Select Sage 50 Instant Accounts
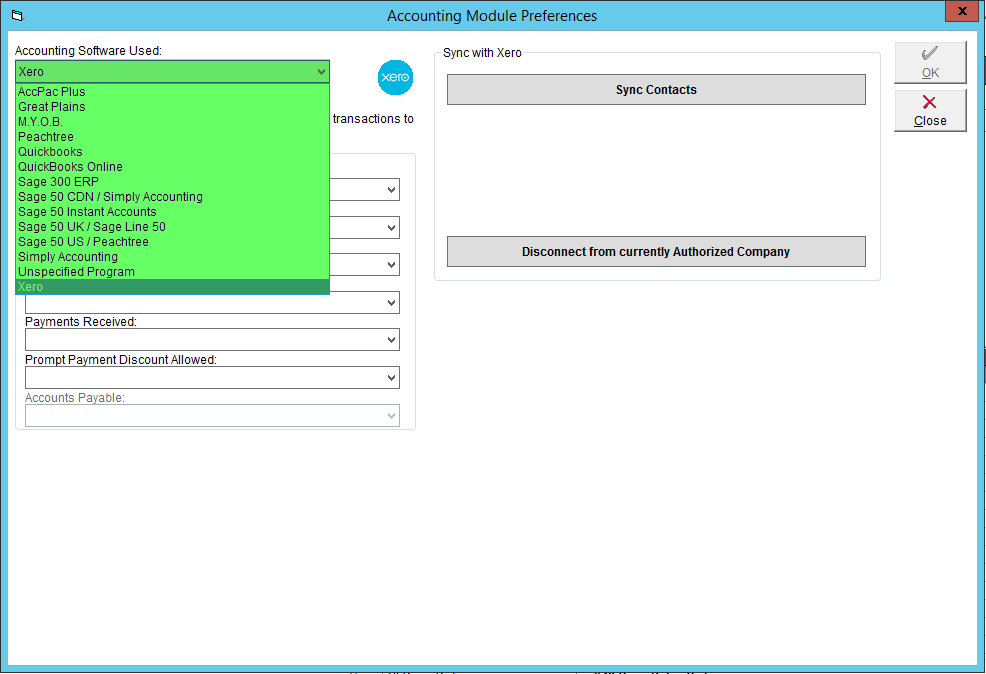This screenshot has width=986, height=674. click(172, 212)
